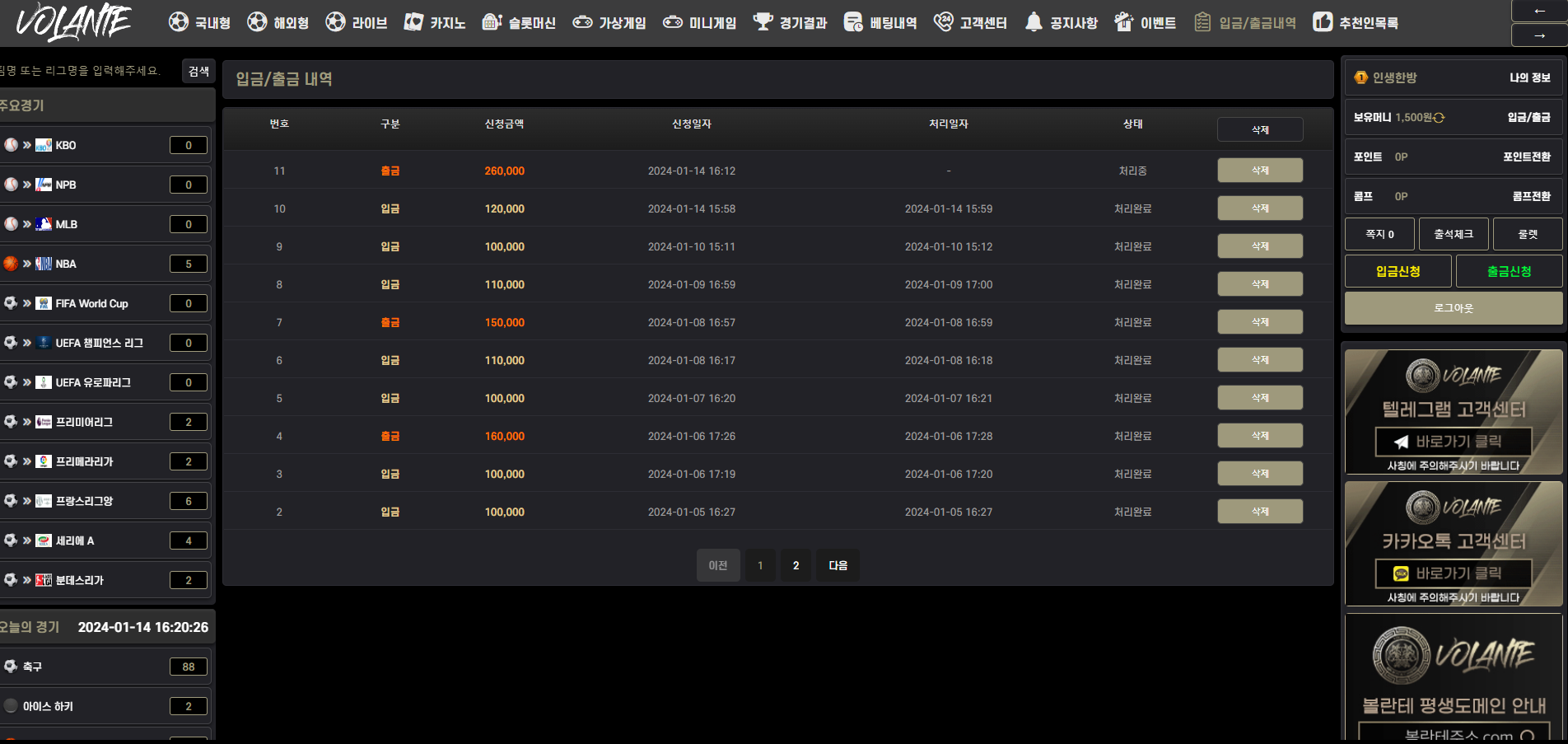Click the bell icon for 공지사항
Screen dimensions: 1568x744
click(x=1034, y=22)
